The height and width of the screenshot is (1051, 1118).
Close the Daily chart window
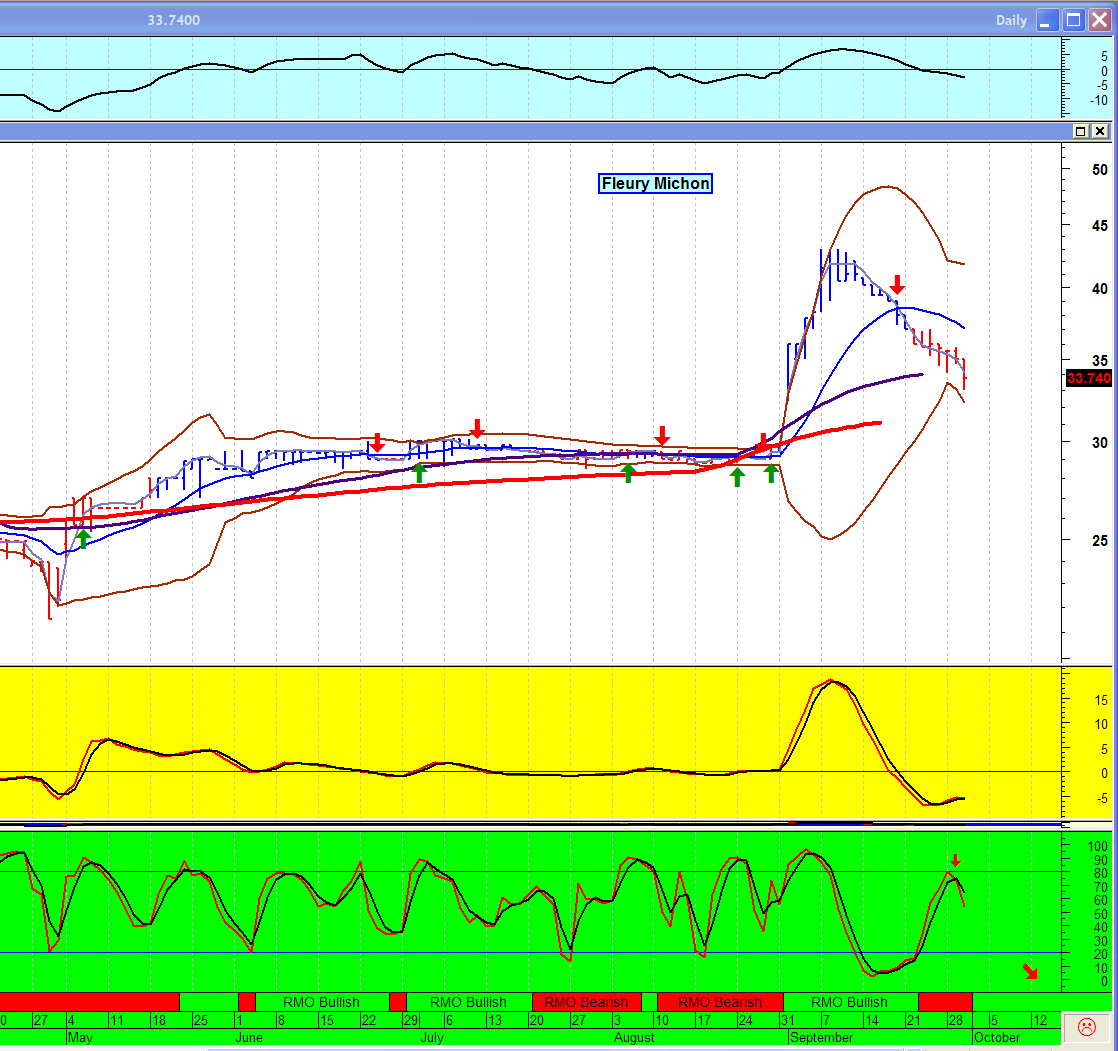pyautogui.click(x=1099, y=20)
